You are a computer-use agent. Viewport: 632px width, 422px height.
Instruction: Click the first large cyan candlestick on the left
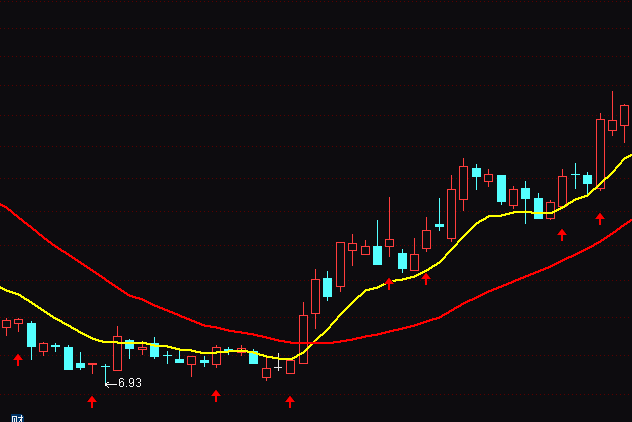(x=31, y=334)
